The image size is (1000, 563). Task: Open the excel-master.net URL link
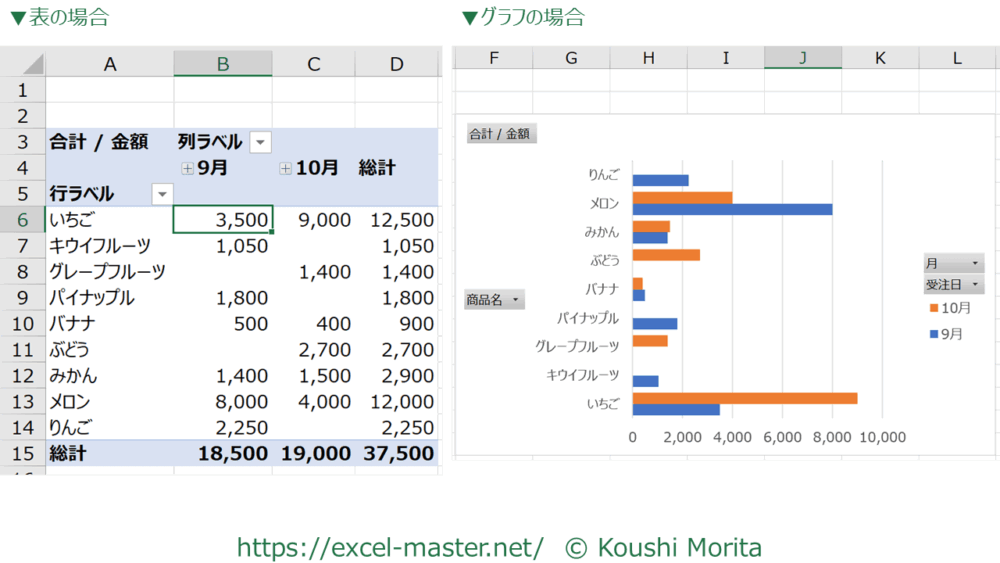(390, 547)
